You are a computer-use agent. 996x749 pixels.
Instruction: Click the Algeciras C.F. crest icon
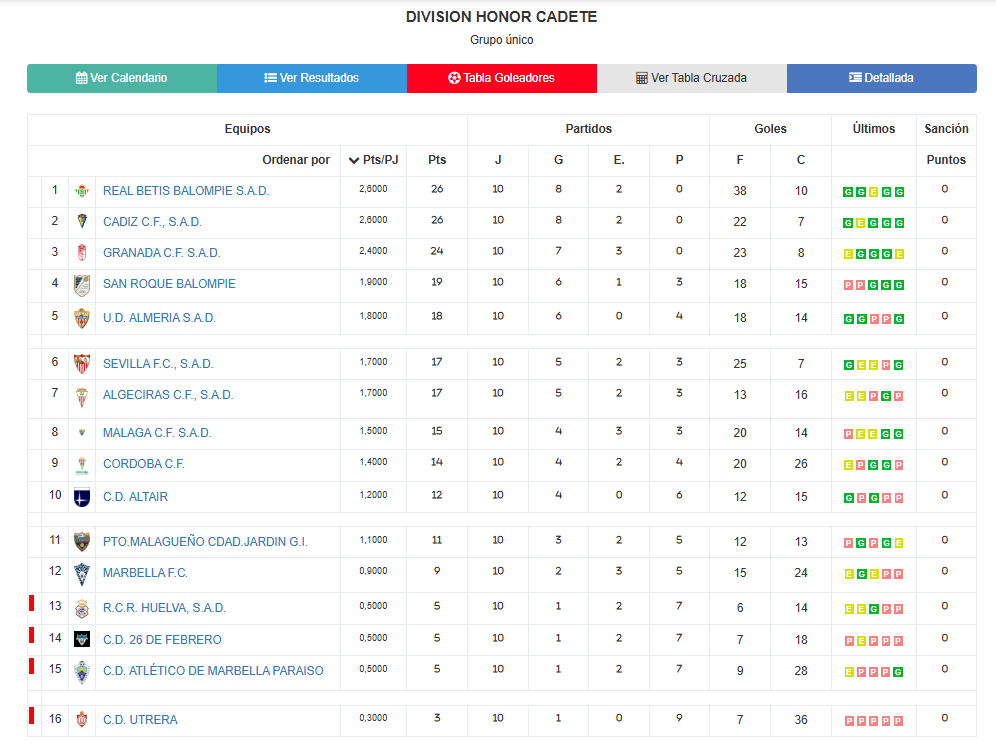tap(82, 397)
